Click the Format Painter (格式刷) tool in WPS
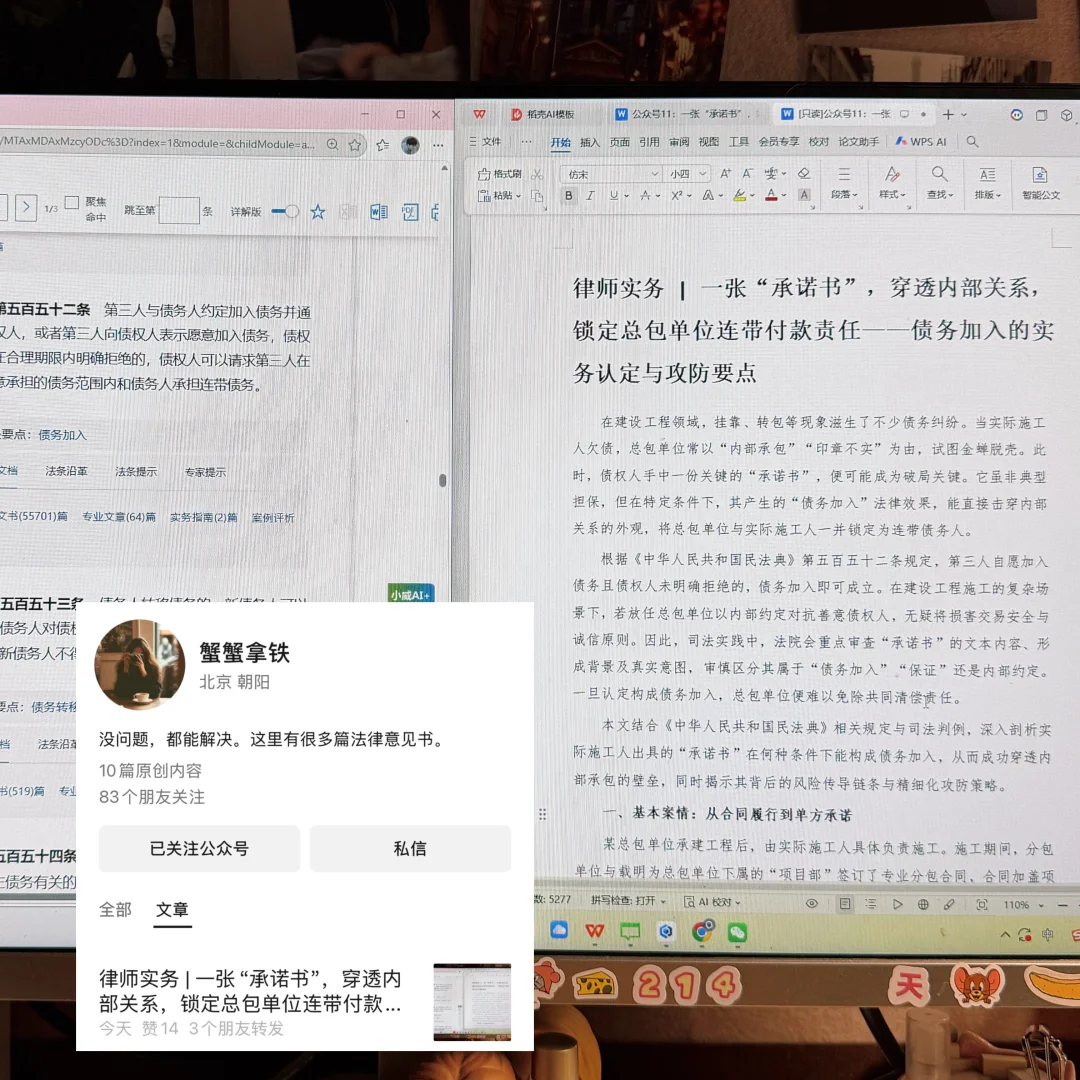The image size is (1080, 1080). [500, 174]
